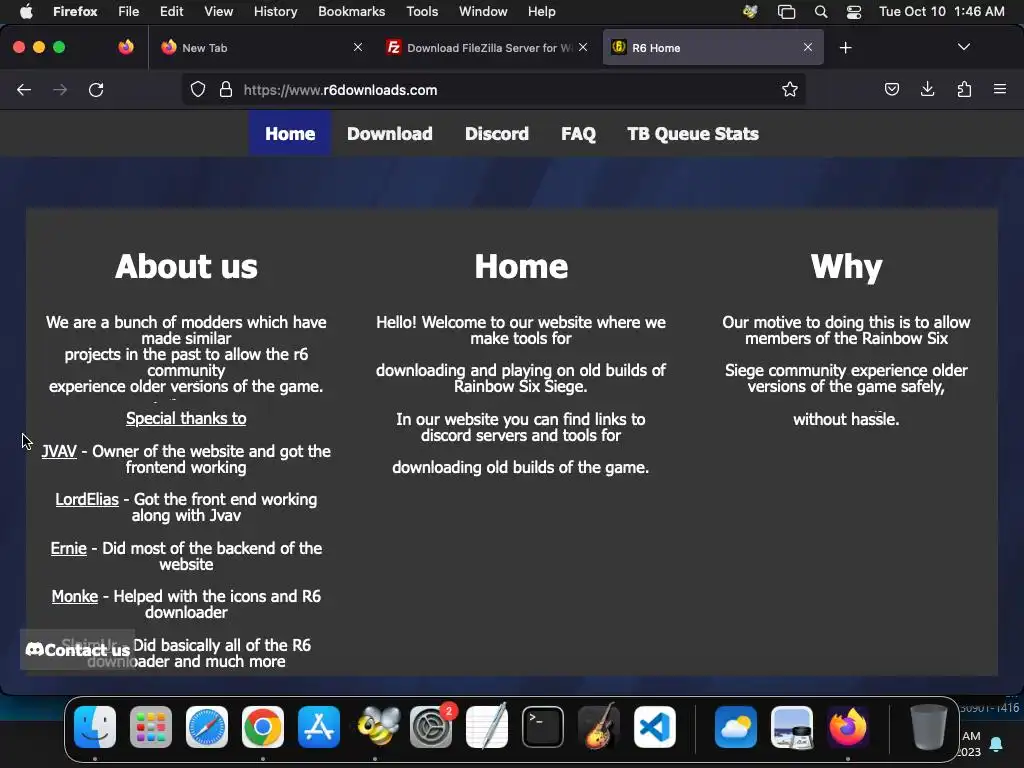Open the Pocket save icon
This screenshot has height=768, width=1024.
(891, 89)
